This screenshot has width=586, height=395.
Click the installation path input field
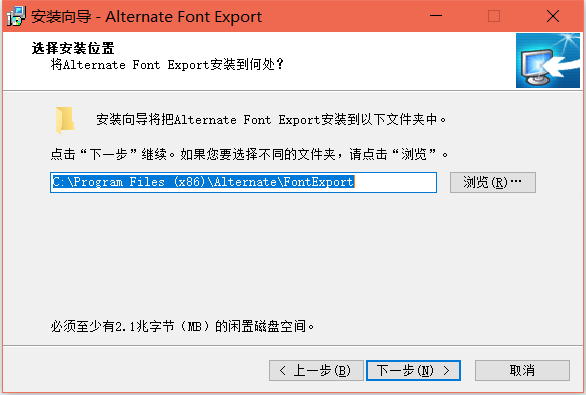click(x=243, y=182)
